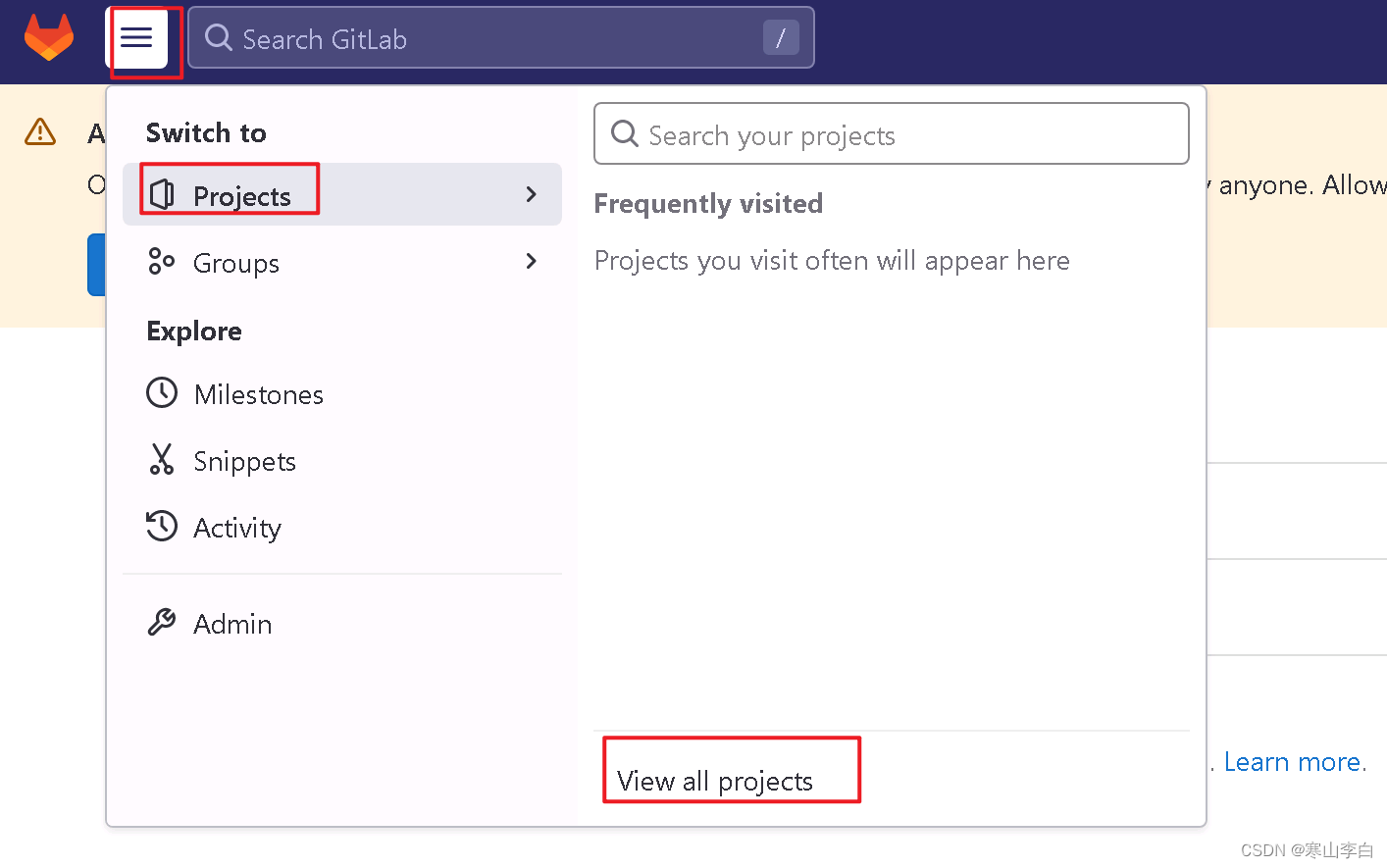Click the Projects icon in the menu
This screenshot has height=868, width=1387.
pos(162,195)
